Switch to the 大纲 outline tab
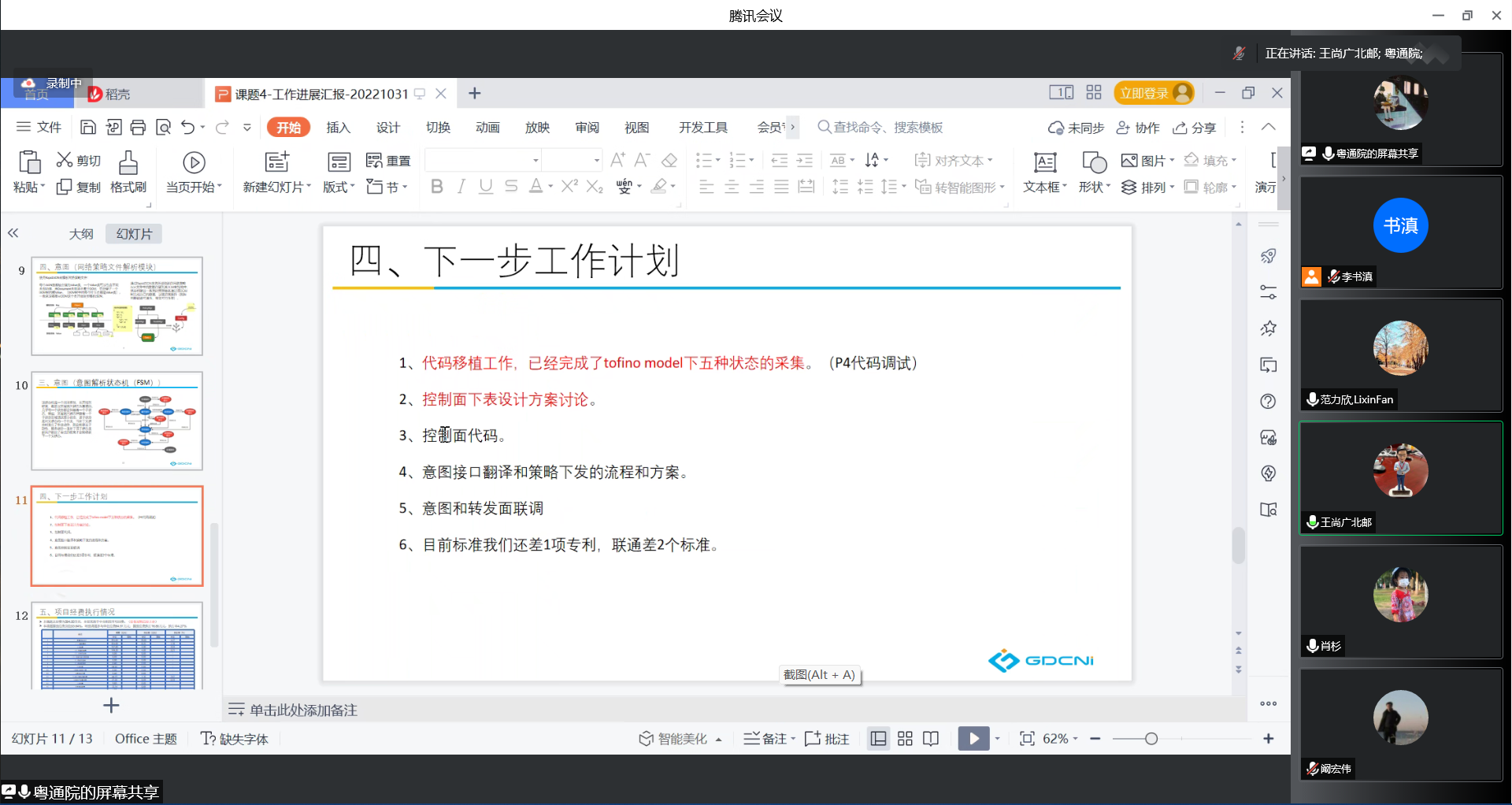This screenshot has height=805, width=1512. tap(81, 234)
